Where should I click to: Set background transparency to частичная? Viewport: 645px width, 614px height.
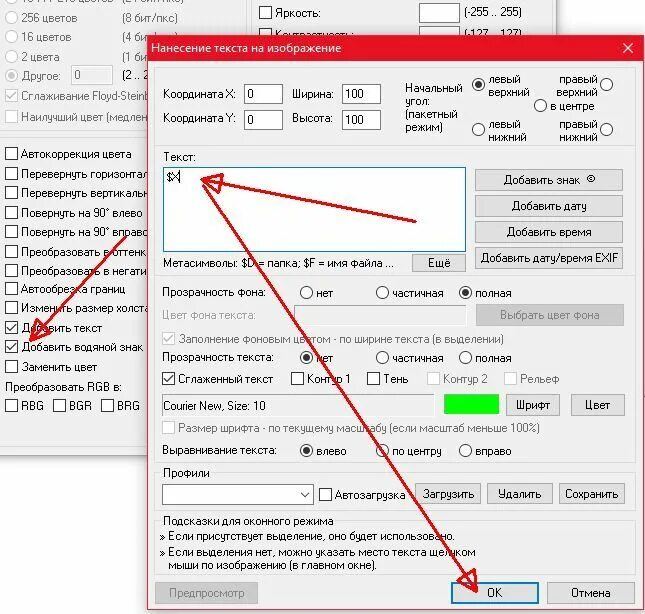coord(382,293)
